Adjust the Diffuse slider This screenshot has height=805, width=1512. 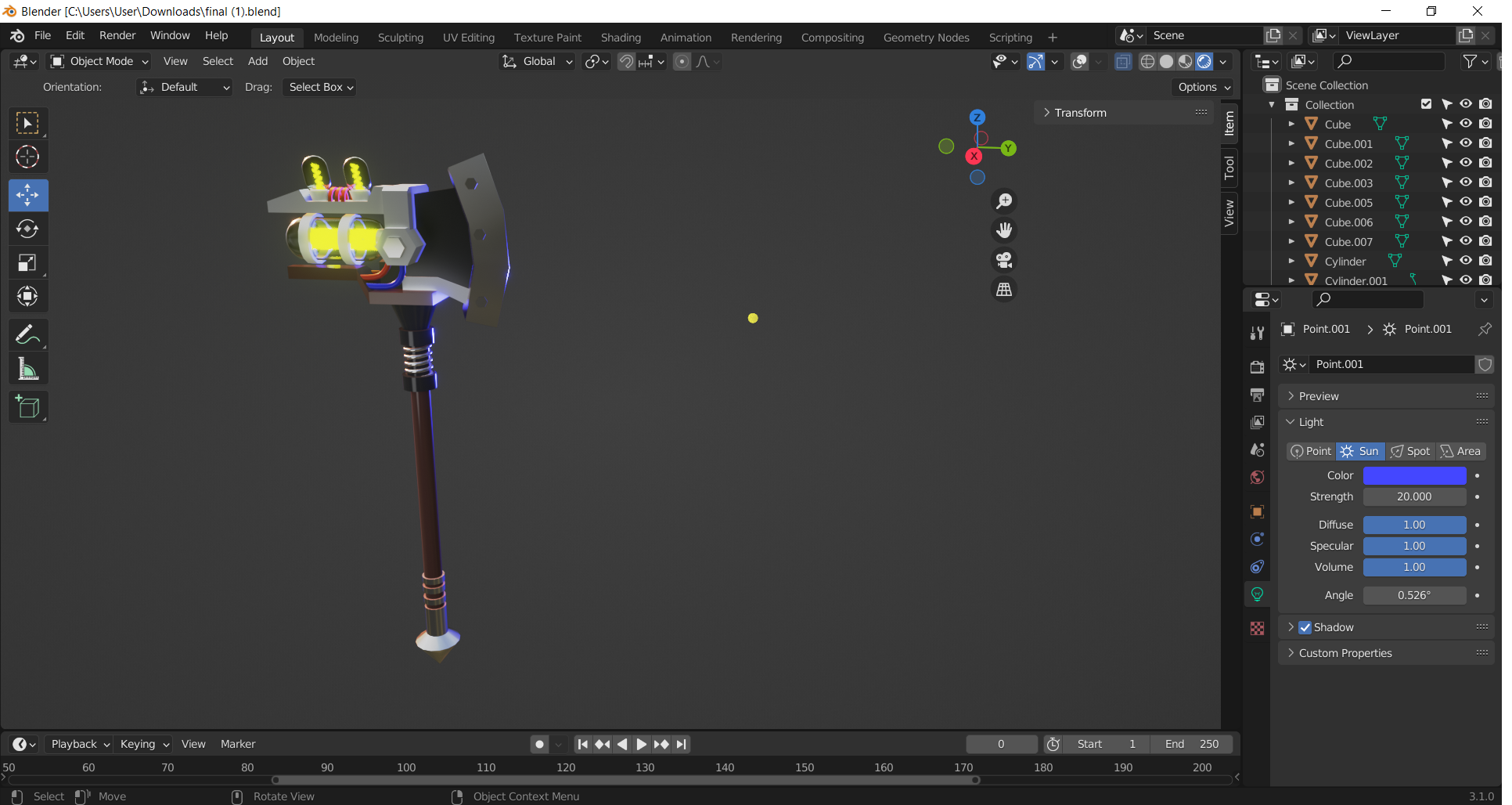tap(1414, 525)
